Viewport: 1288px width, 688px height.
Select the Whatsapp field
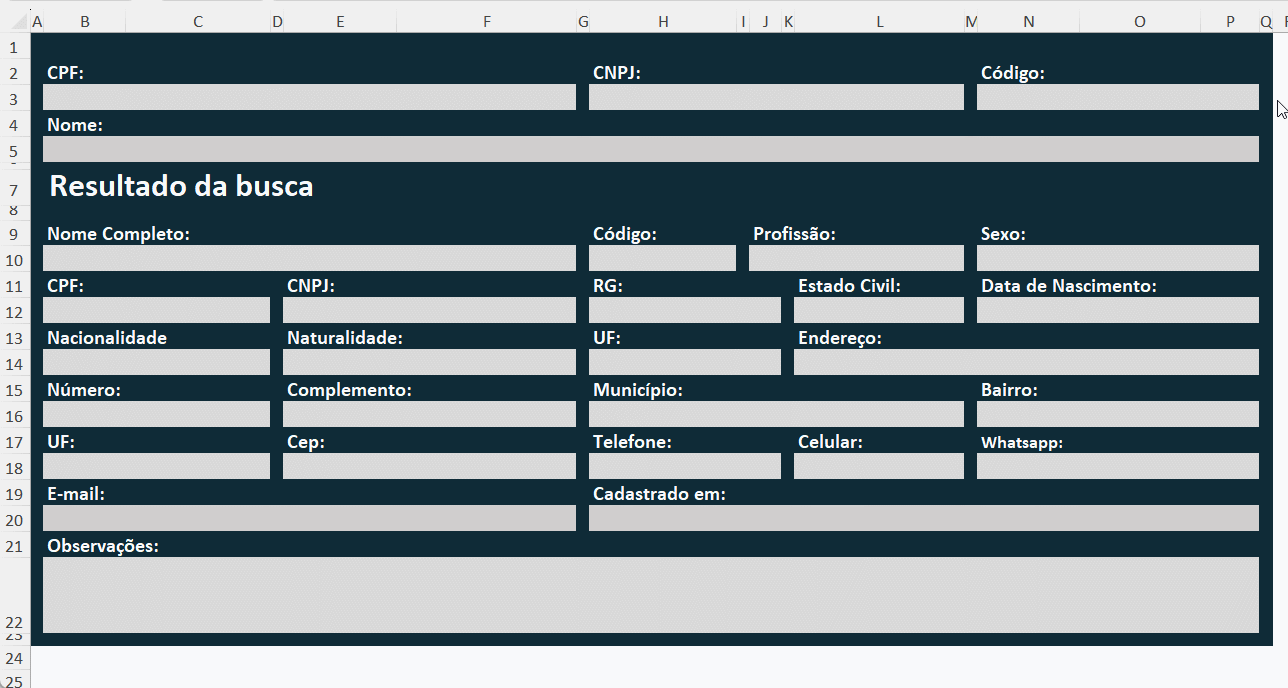(x=1117, y=466)
